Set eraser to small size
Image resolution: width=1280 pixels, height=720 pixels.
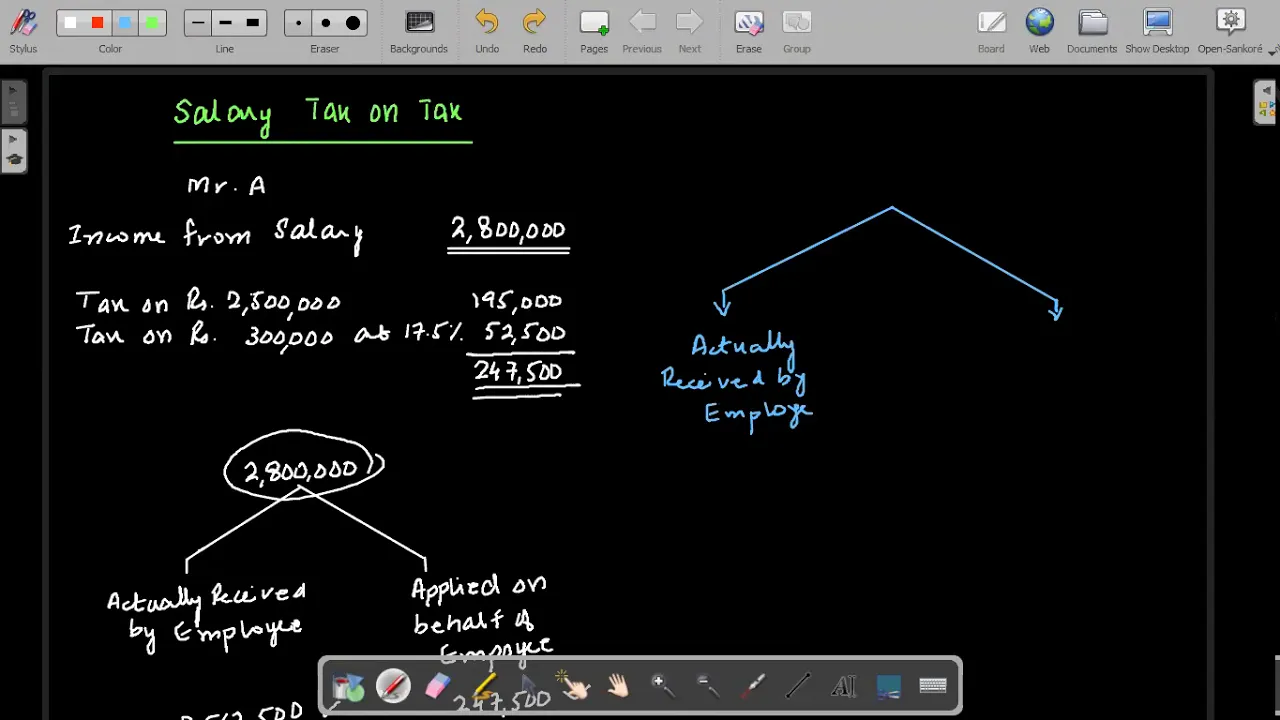pyautogui.click(x=298, y=23)
